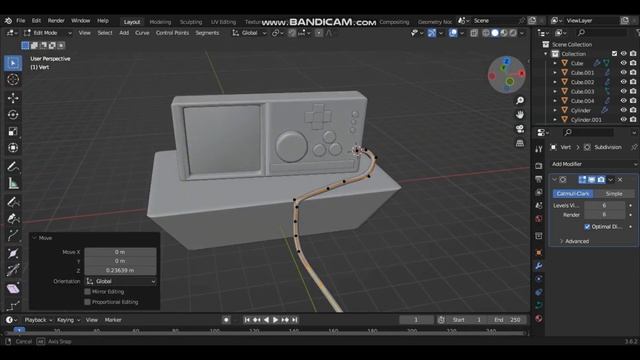The image size is (640, 360).
Task: Select the Transform tool in toolbar
Action: pos(13,148)
